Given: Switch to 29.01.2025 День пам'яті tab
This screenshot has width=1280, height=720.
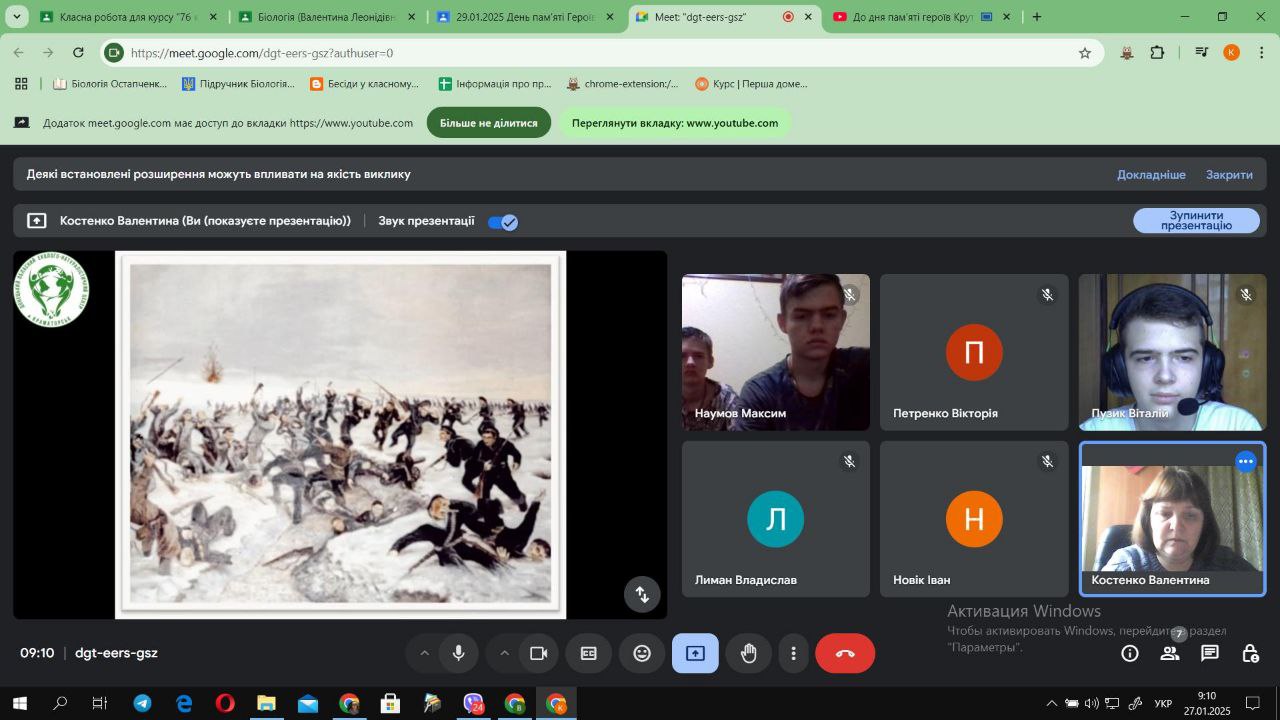Looking at the screenshot, I should 526,17.
